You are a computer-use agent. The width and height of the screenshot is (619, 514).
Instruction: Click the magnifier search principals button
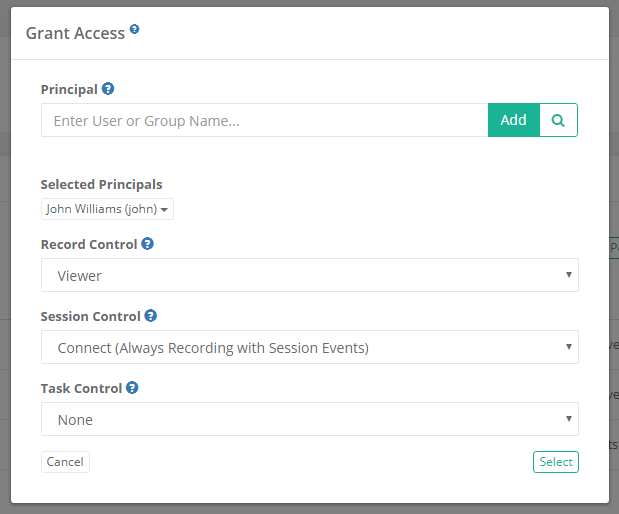pyautogui.click(x=558, y=120)
